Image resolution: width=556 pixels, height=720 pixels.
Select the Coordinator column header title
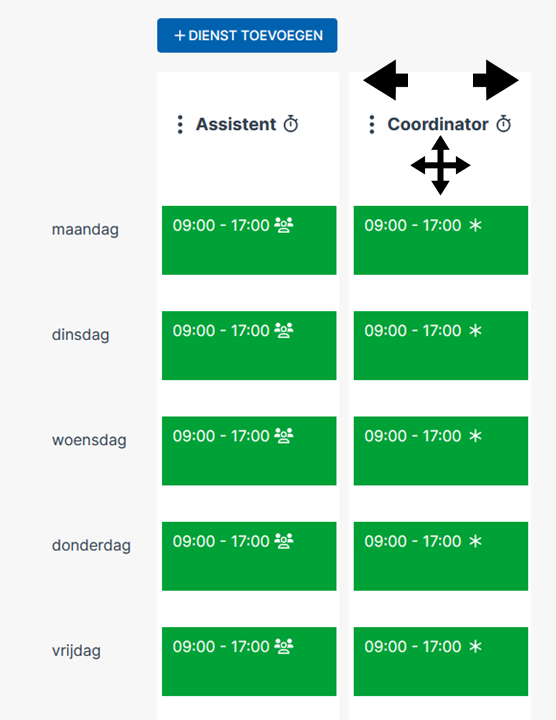[x=438, y=124]
